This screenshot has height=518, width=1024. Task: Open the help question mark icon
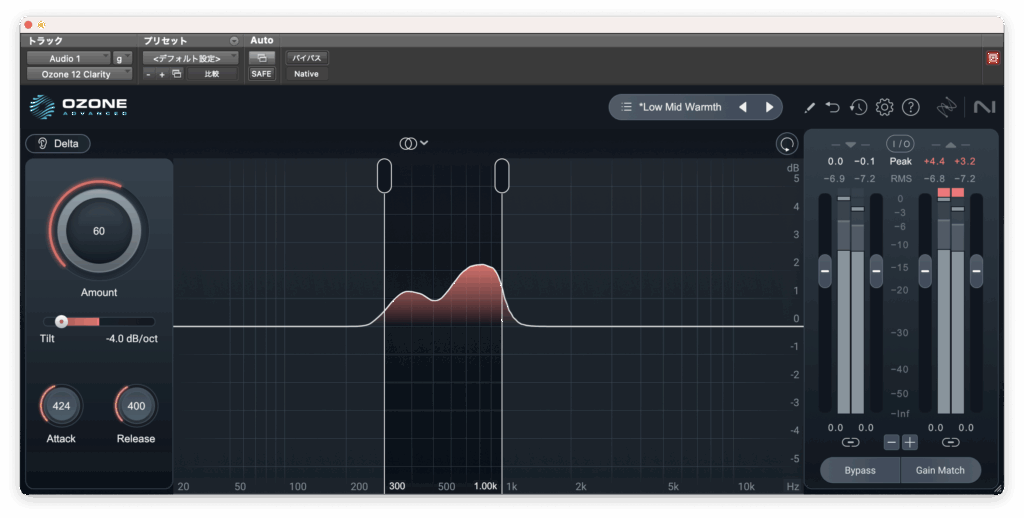click(910, 107)
